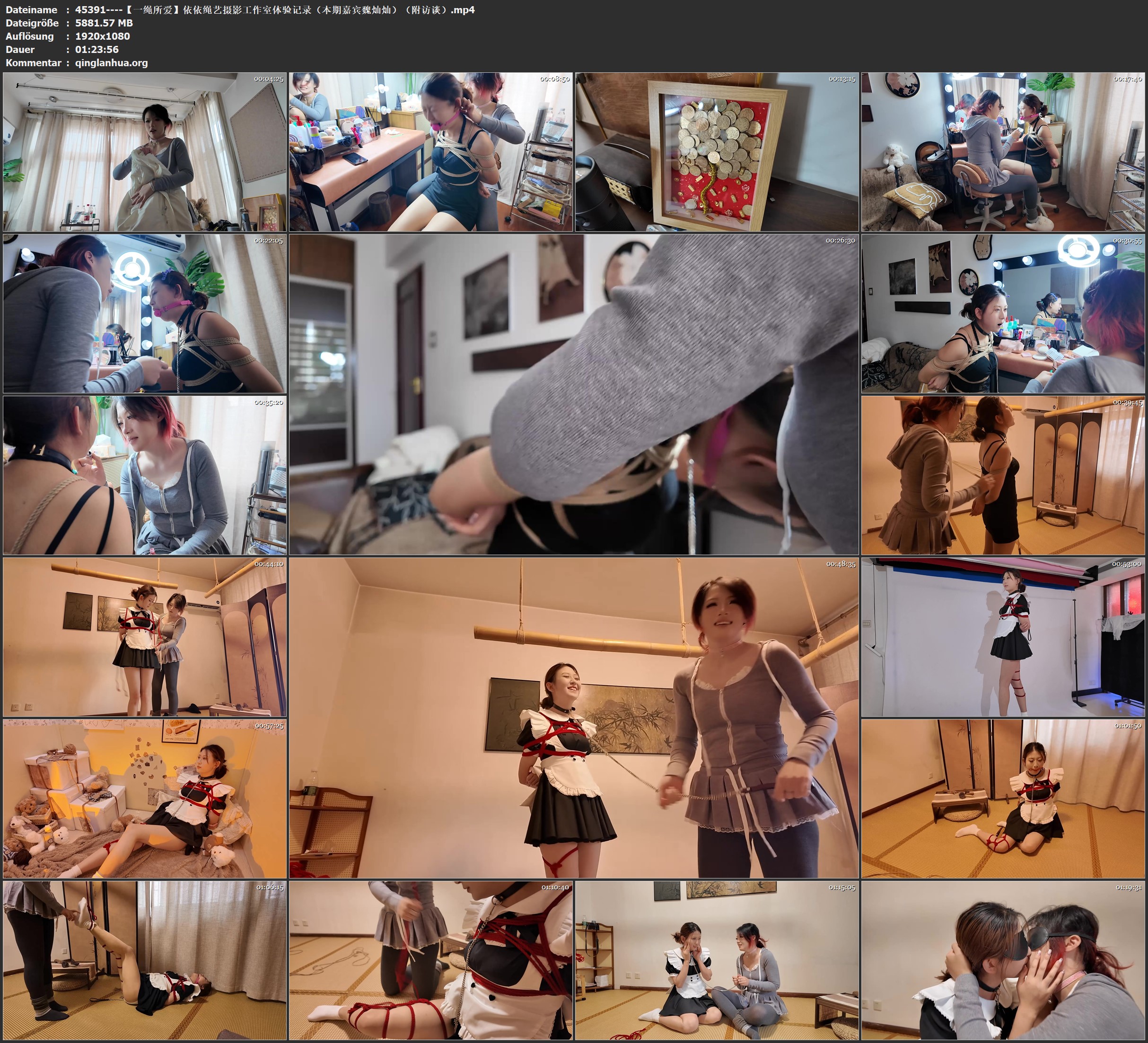Viewport: 1148px width, 1043px height.
Task: Click the Dauer value 01:23:56
Action: [97, 50]
